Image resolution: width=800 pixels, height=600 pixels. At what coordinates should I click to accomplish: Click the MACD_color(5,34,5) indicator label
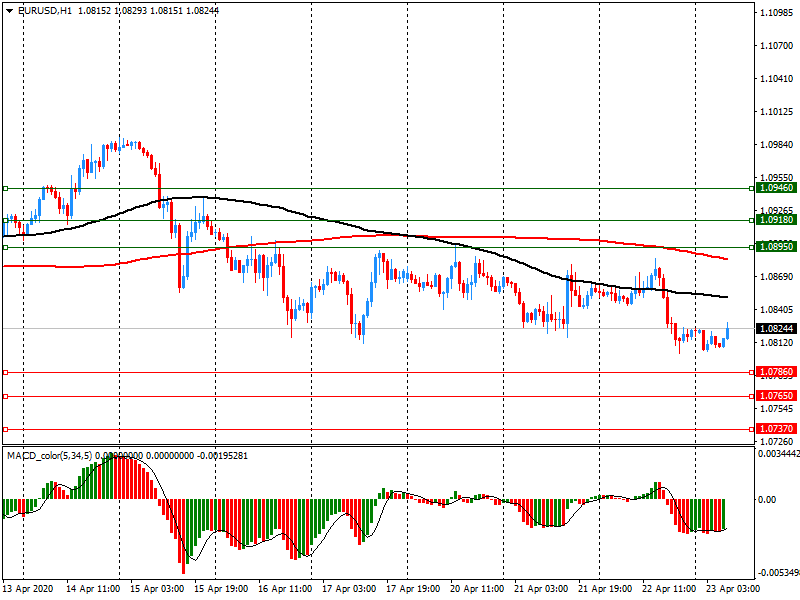49,456
